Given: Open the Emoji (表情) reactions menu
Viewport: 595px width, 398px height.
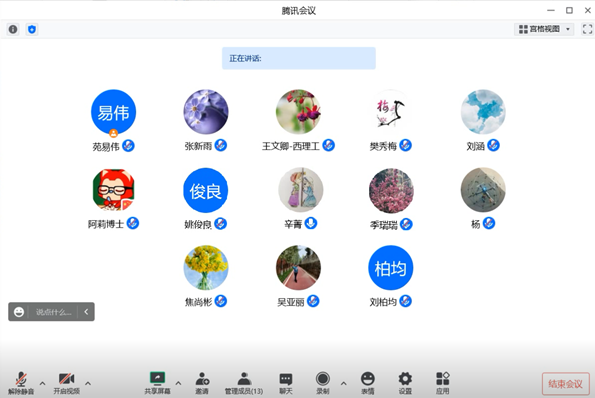Looking at the screenshot, I should (367, 383).
